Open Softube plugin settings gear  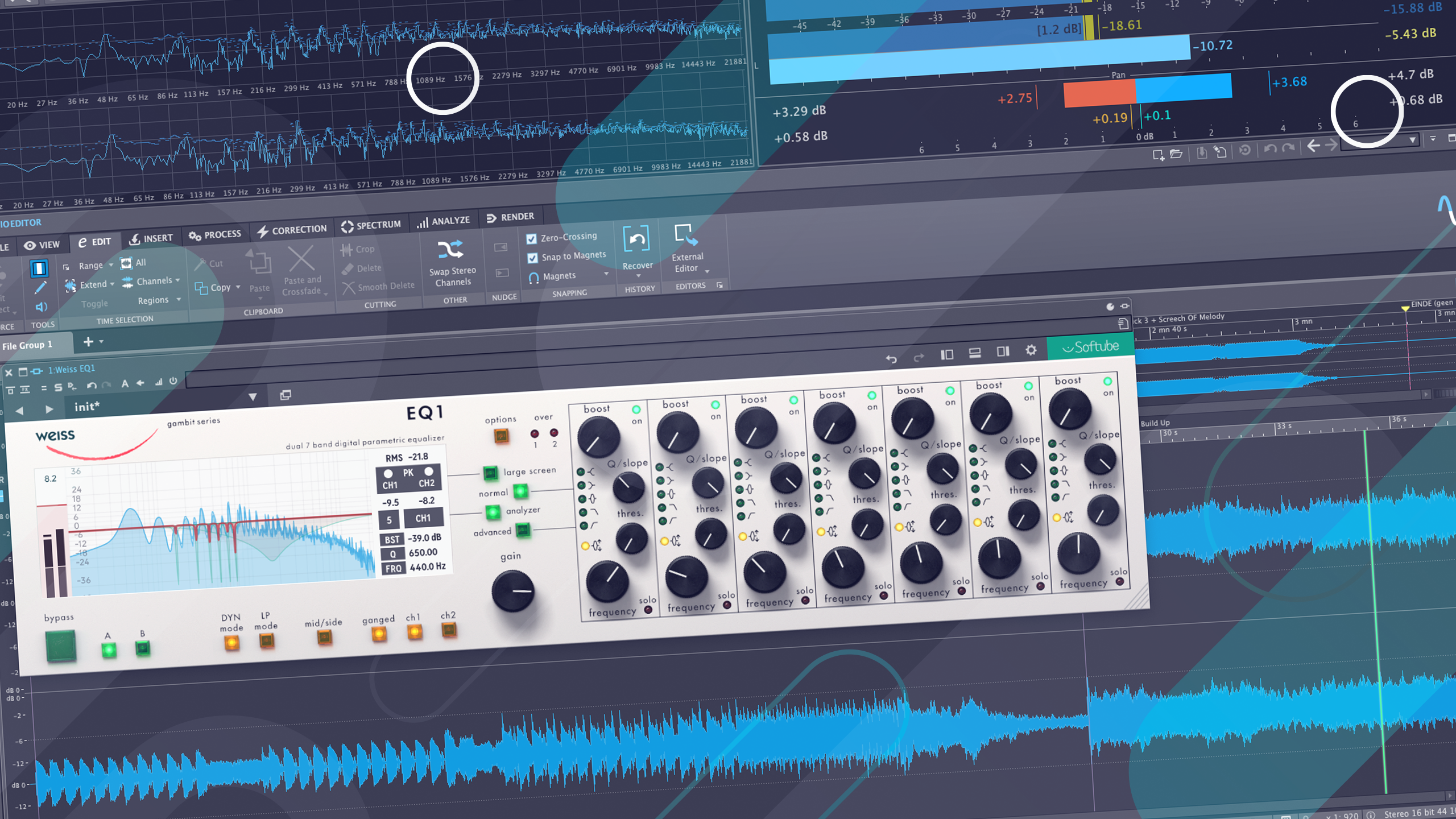[x=1031, y=350]
